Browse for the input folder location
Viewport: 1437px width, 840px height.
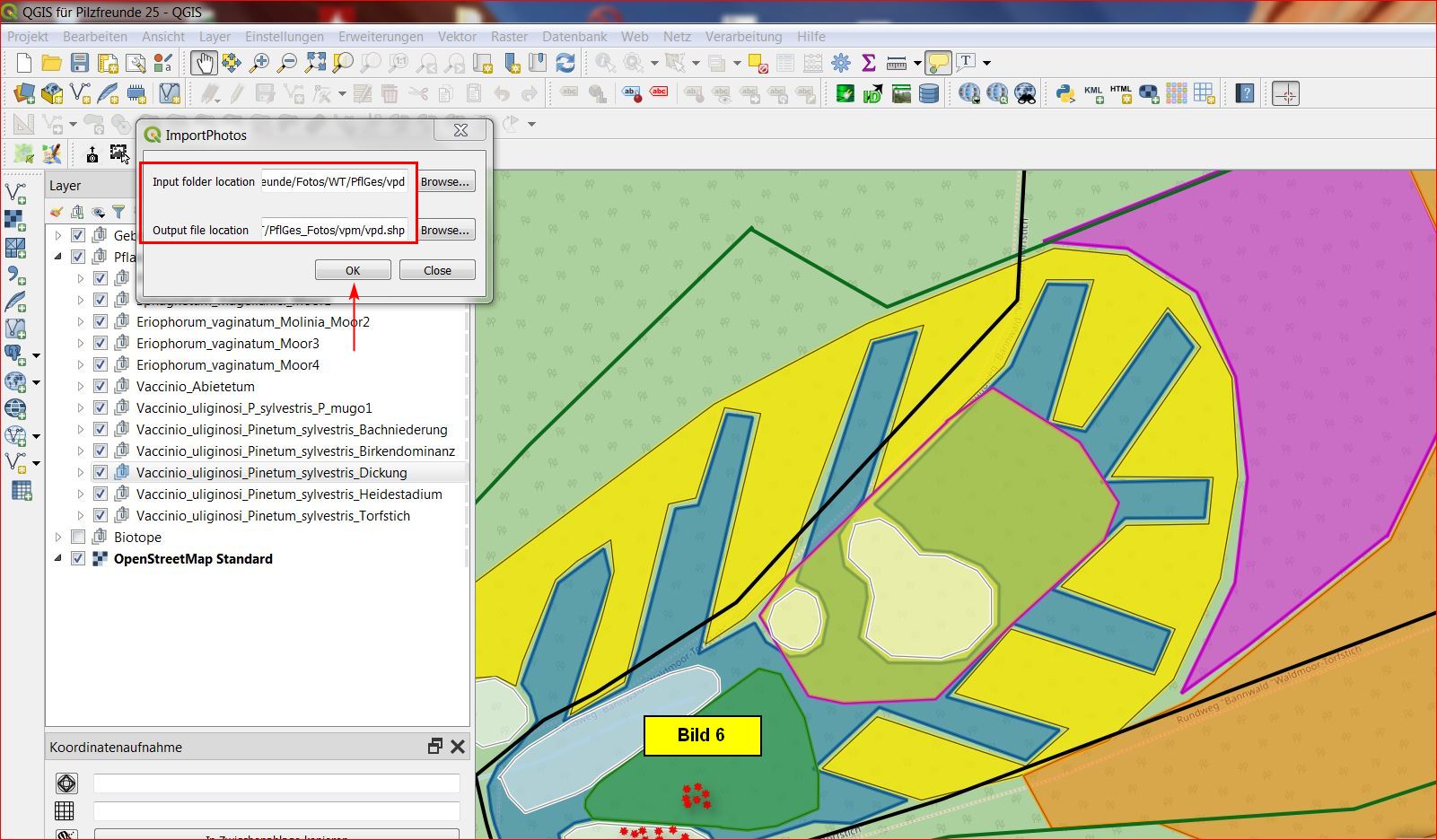pyautogui.click(x=444, y=182)
